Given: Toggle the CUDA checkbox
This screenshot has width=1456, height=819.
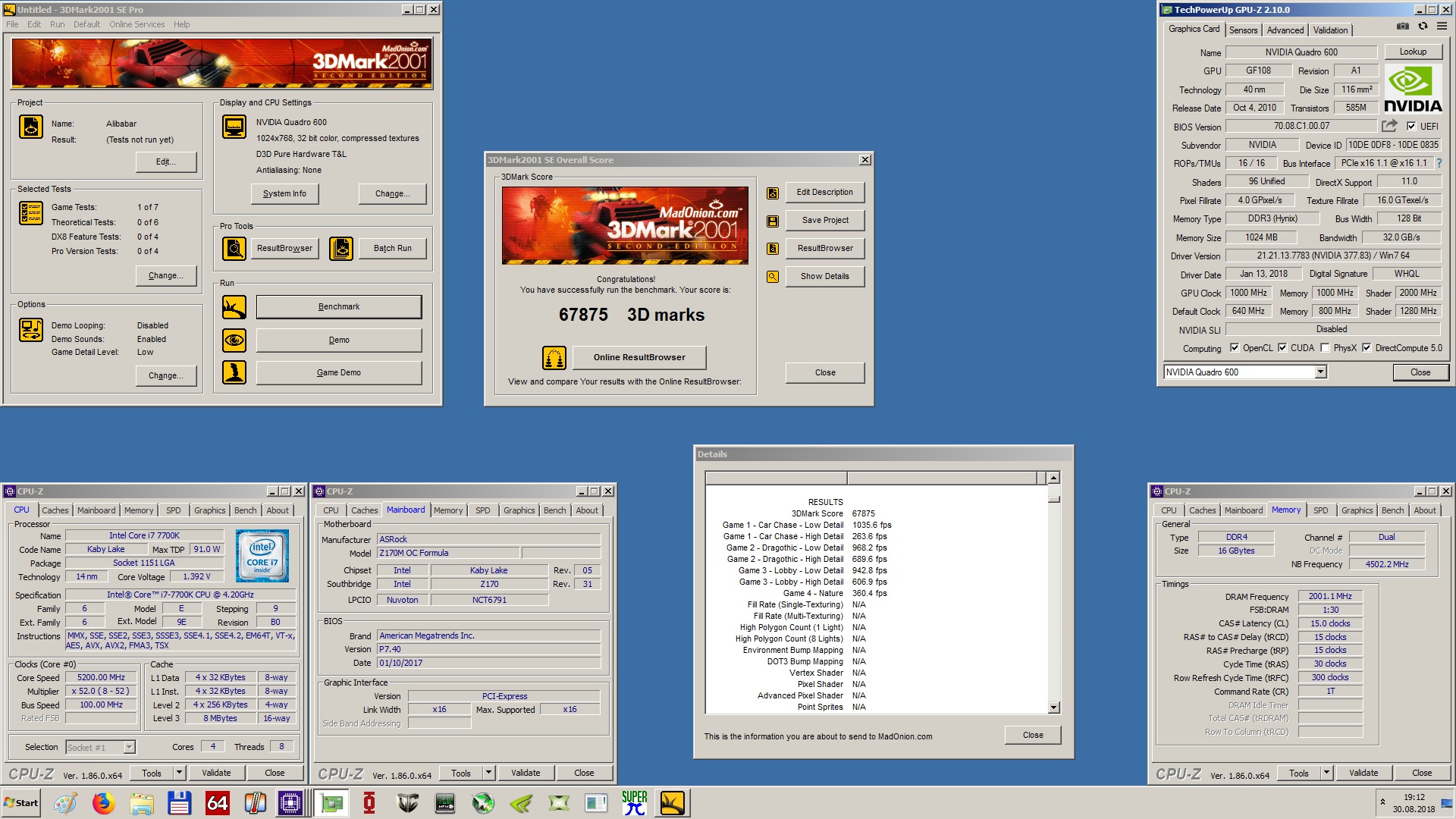Looking at the screenshot, I should [x=1282, y=348].
